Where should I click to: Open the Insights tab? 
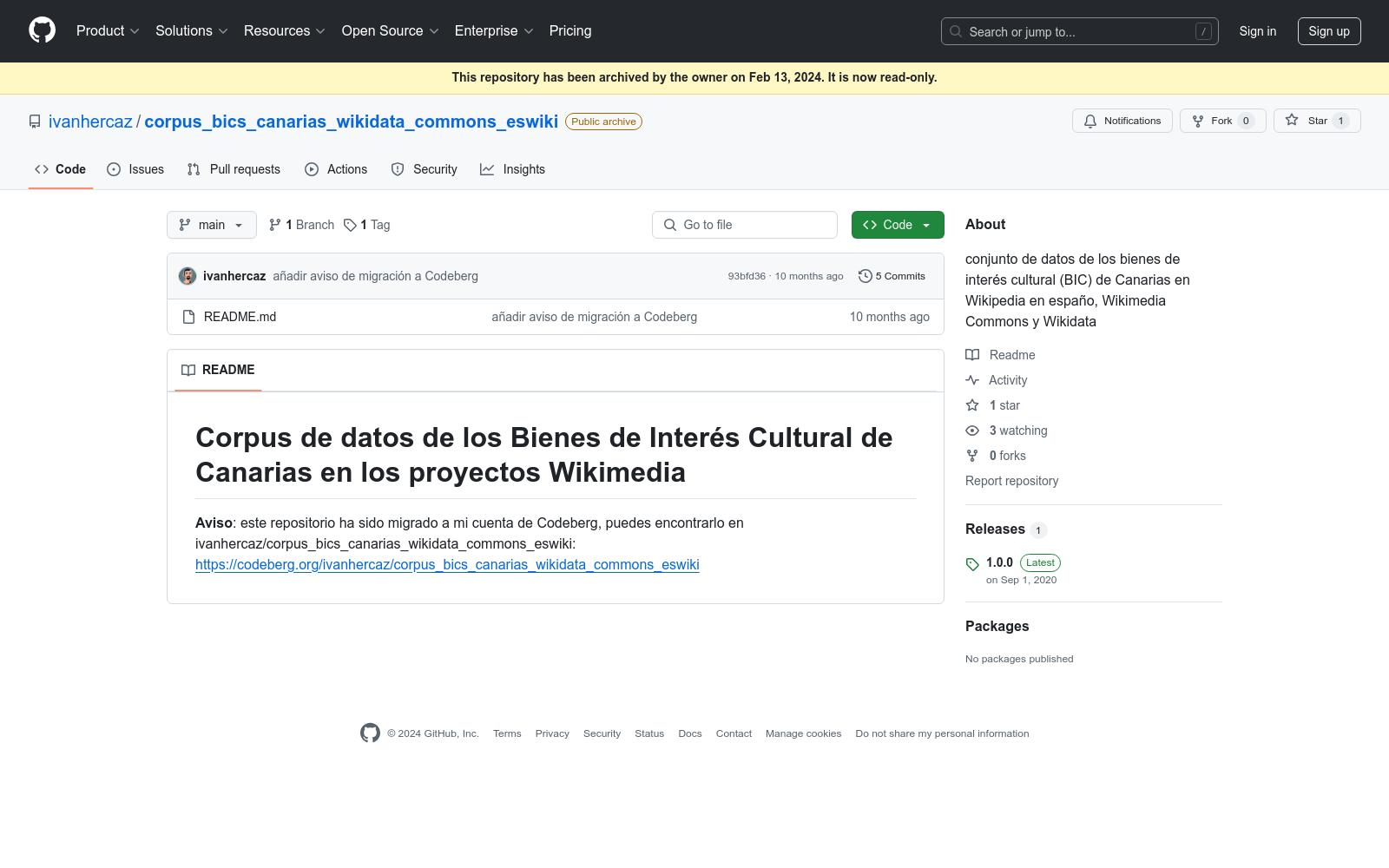pos(512,169)
